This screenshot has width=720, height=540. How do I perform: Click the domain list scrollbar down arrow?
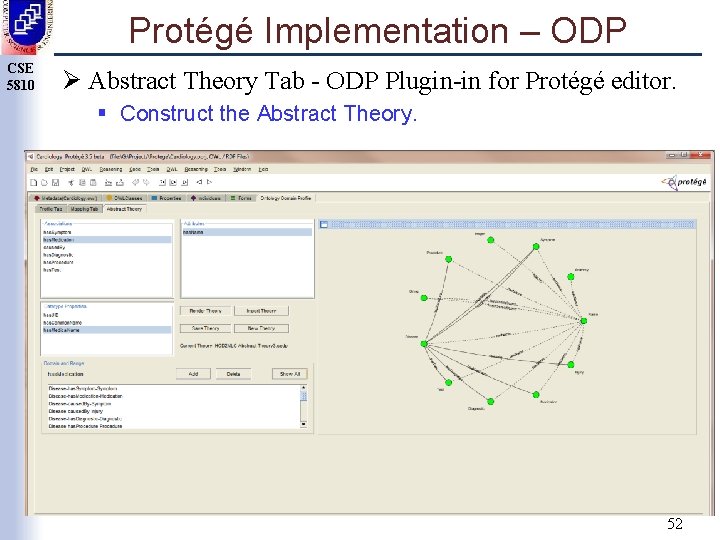point(304,425)
